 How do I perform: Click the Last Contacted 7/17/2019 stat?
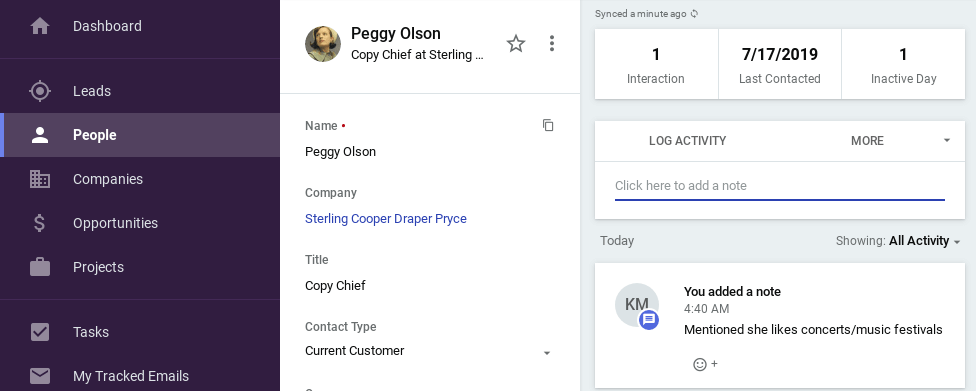(x=780, y=64)
